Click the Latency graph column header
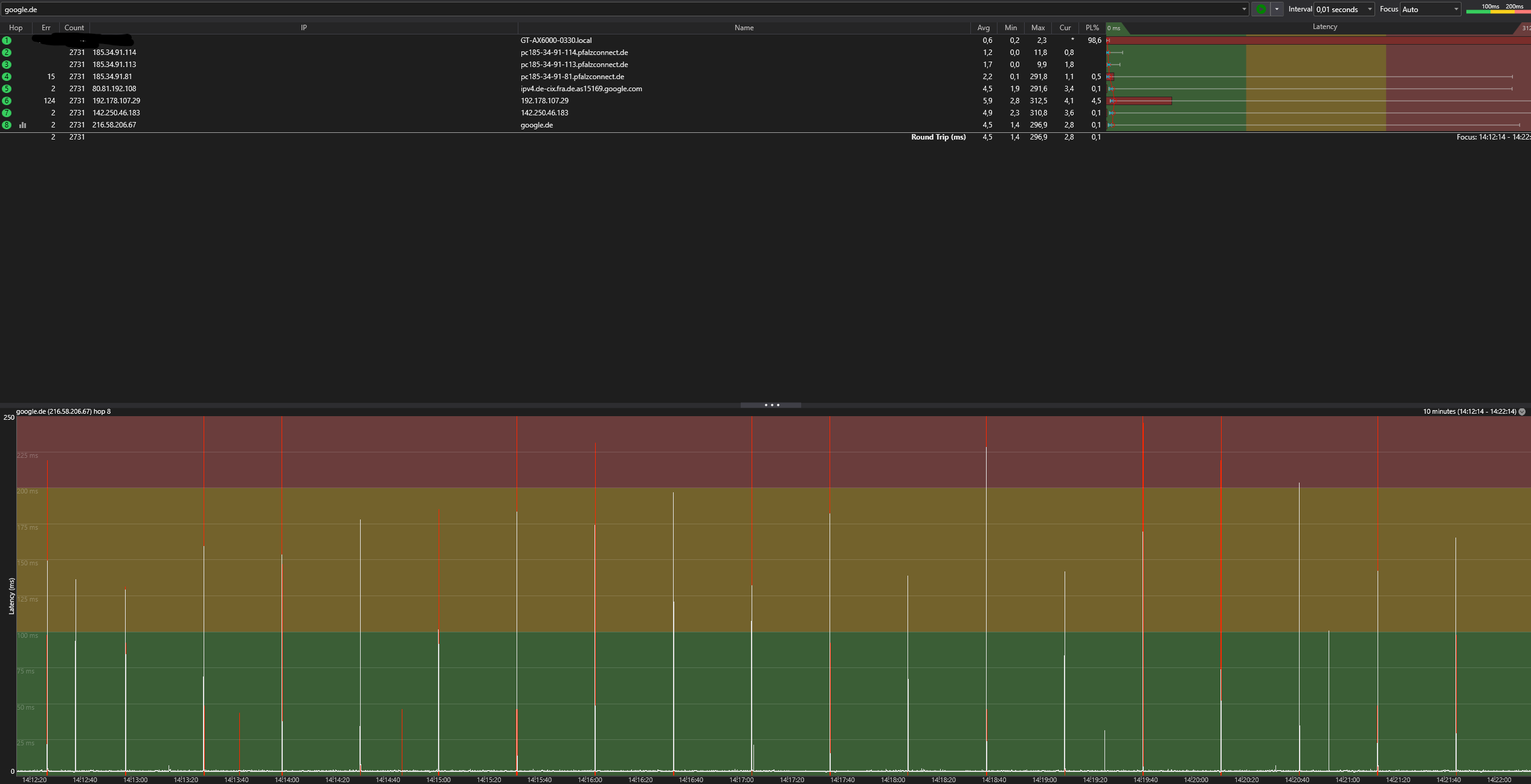 click(x=1324, y=27)
